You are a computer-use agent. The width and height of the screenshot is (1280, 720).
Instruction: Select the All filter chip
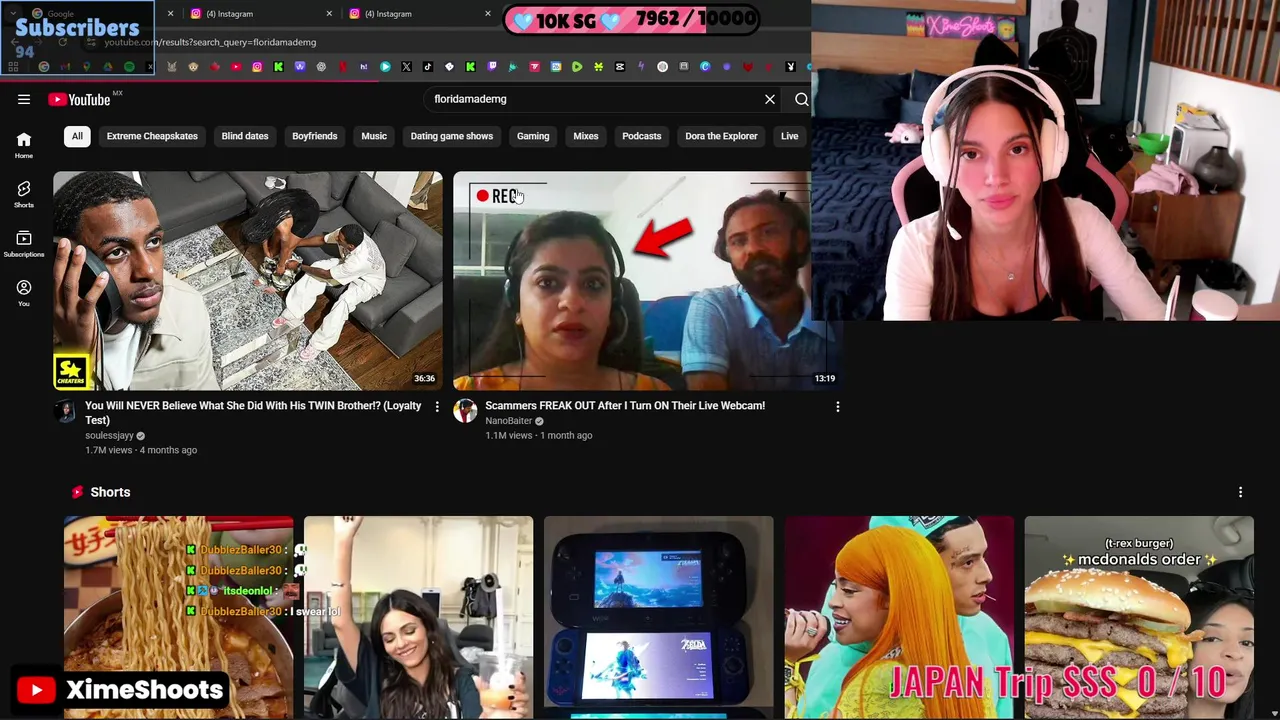pyautogui.click(x=77, y=136)
